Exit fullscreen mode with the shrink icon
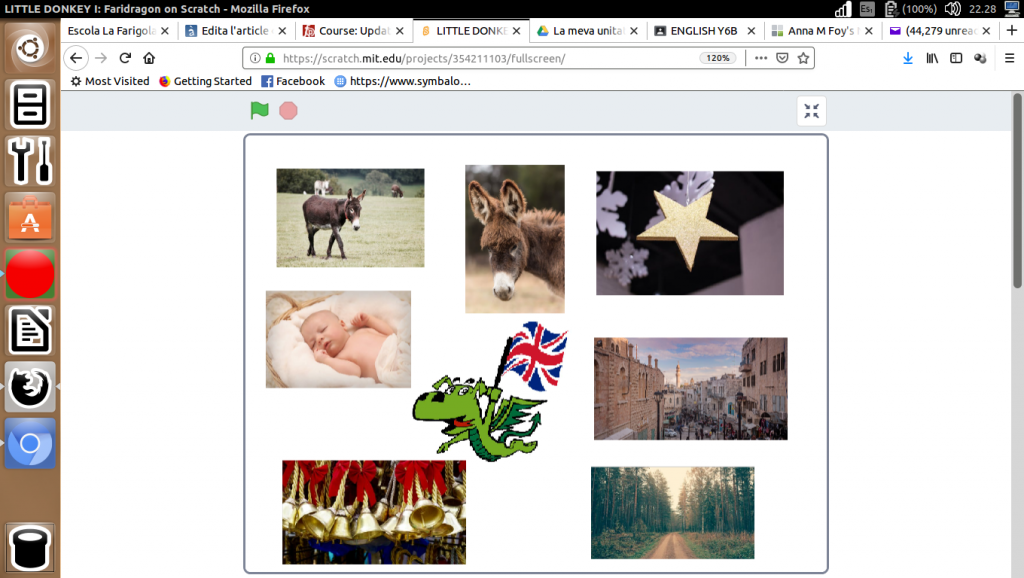The image size is (1024, 578). tap(811, 111)
